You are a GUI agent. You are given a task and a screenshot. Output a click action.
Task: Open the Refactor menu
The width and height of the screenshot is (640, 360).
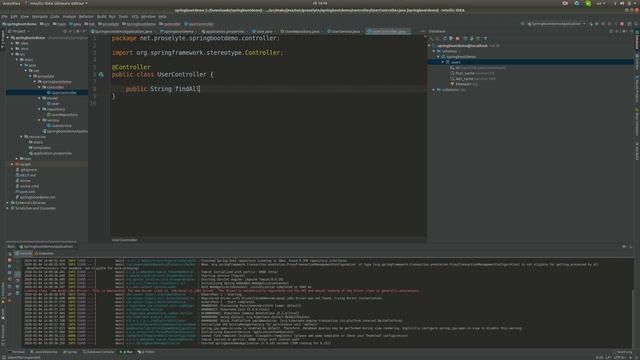click(x=86, y=17)
